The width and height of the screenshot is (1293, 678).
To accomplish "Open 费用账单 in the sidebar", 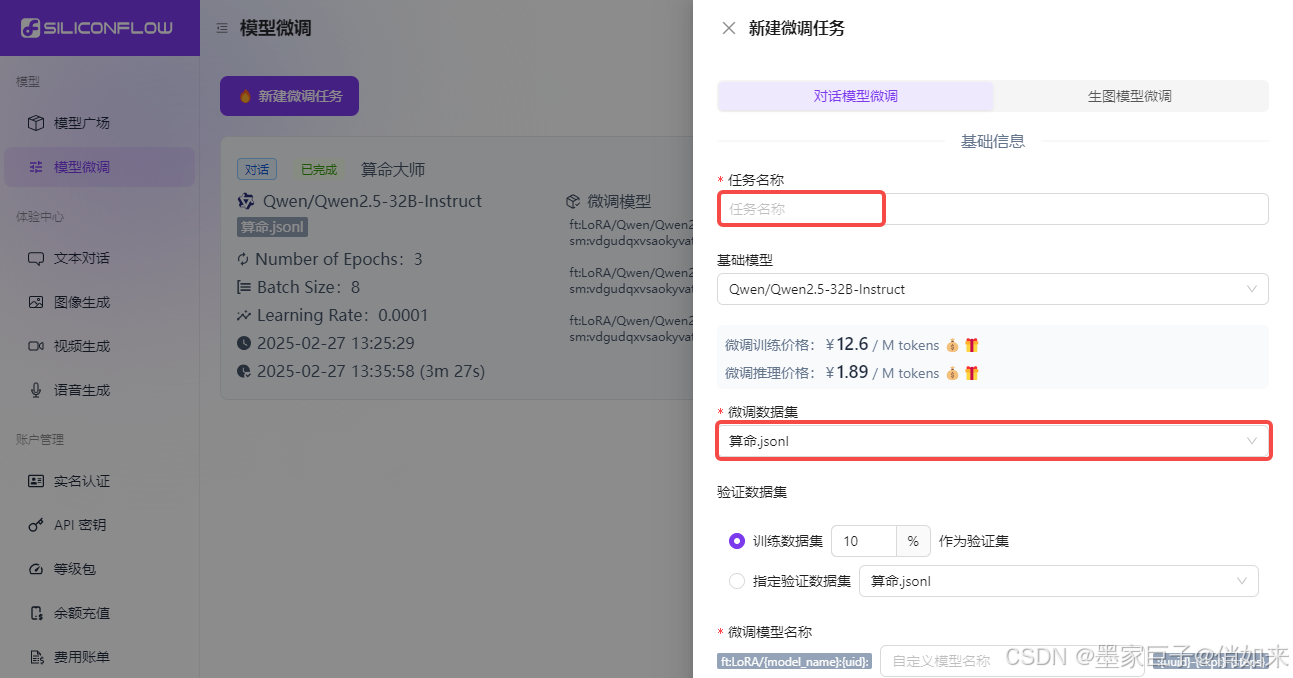I will (x=99, y=657).
